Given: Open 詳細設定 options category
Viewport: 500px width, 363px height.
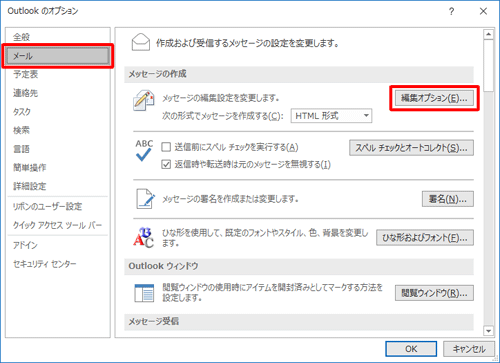Looking at the screenshot, I should click(x=57, y=186).
